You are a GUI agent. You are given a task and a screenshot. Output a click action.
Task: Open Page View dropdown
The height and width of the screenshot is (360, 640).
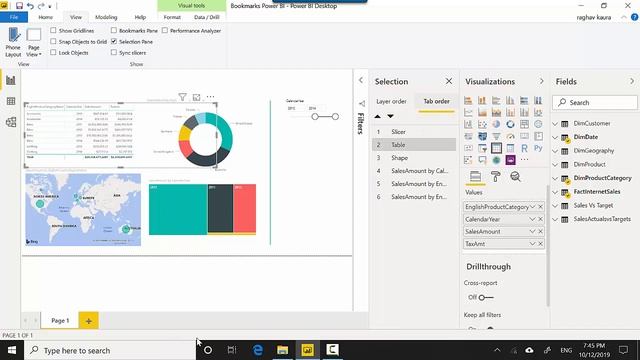coord(34,42)
